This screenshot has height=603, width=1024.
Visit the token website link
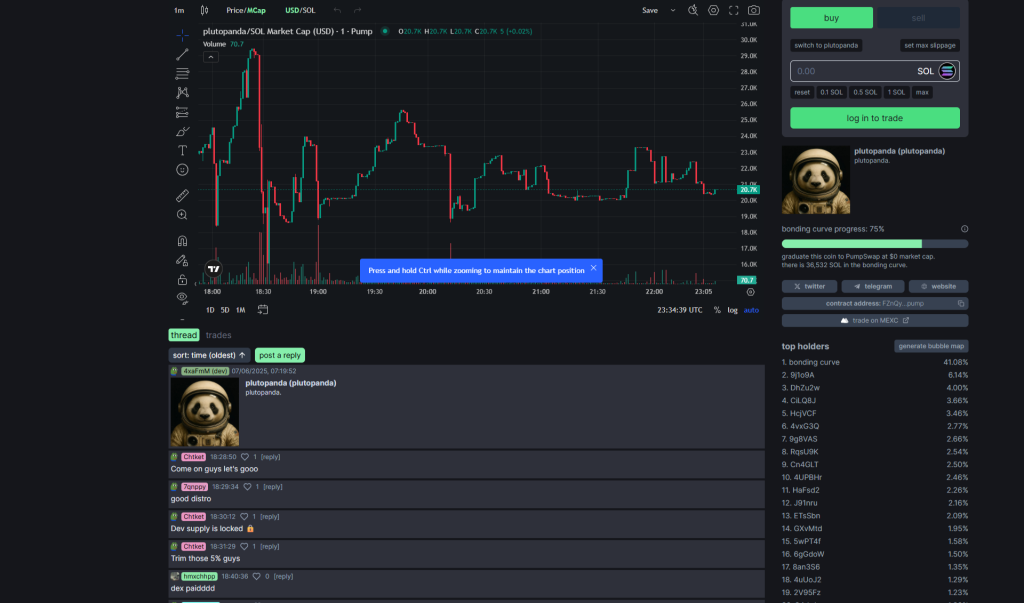[x=938, y=286]
